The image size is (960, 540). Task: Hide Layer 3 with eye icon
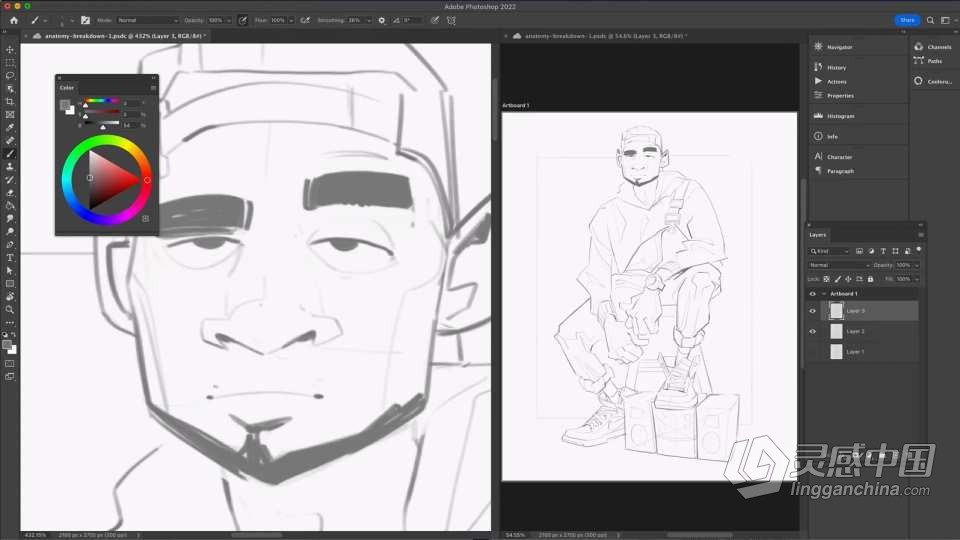[x=812, y=311]
